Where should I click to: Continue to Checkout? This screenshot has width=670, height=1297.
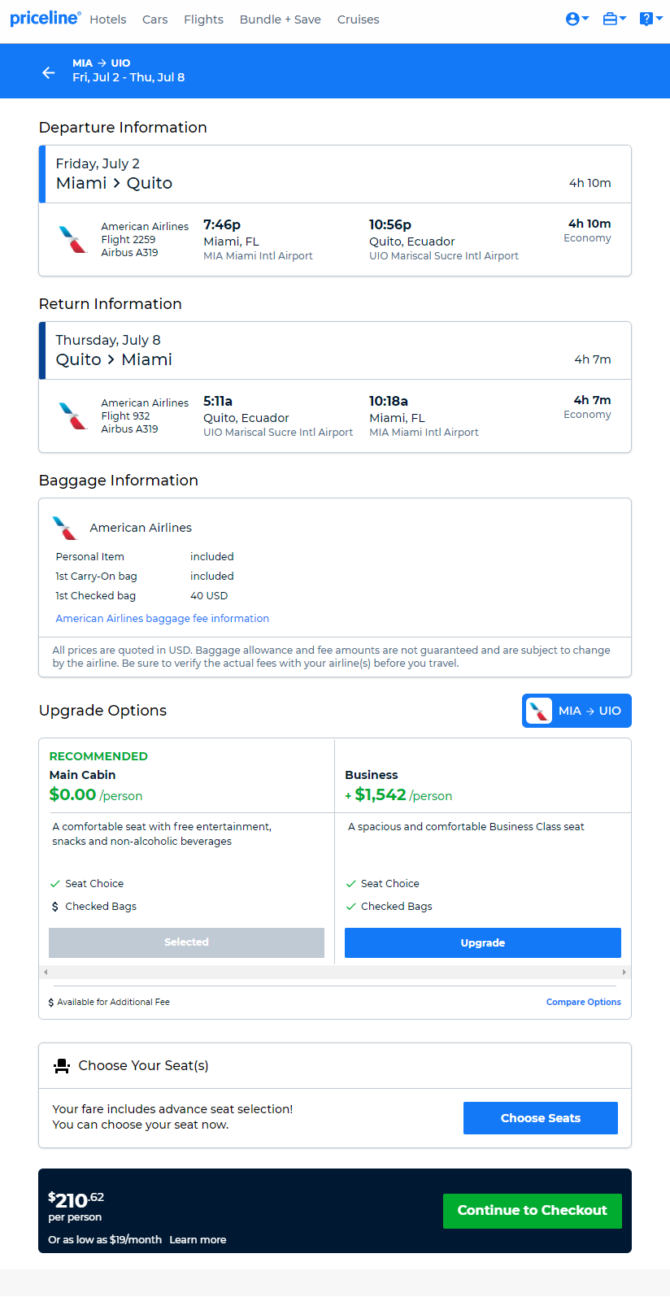[x=532, y=1211]
